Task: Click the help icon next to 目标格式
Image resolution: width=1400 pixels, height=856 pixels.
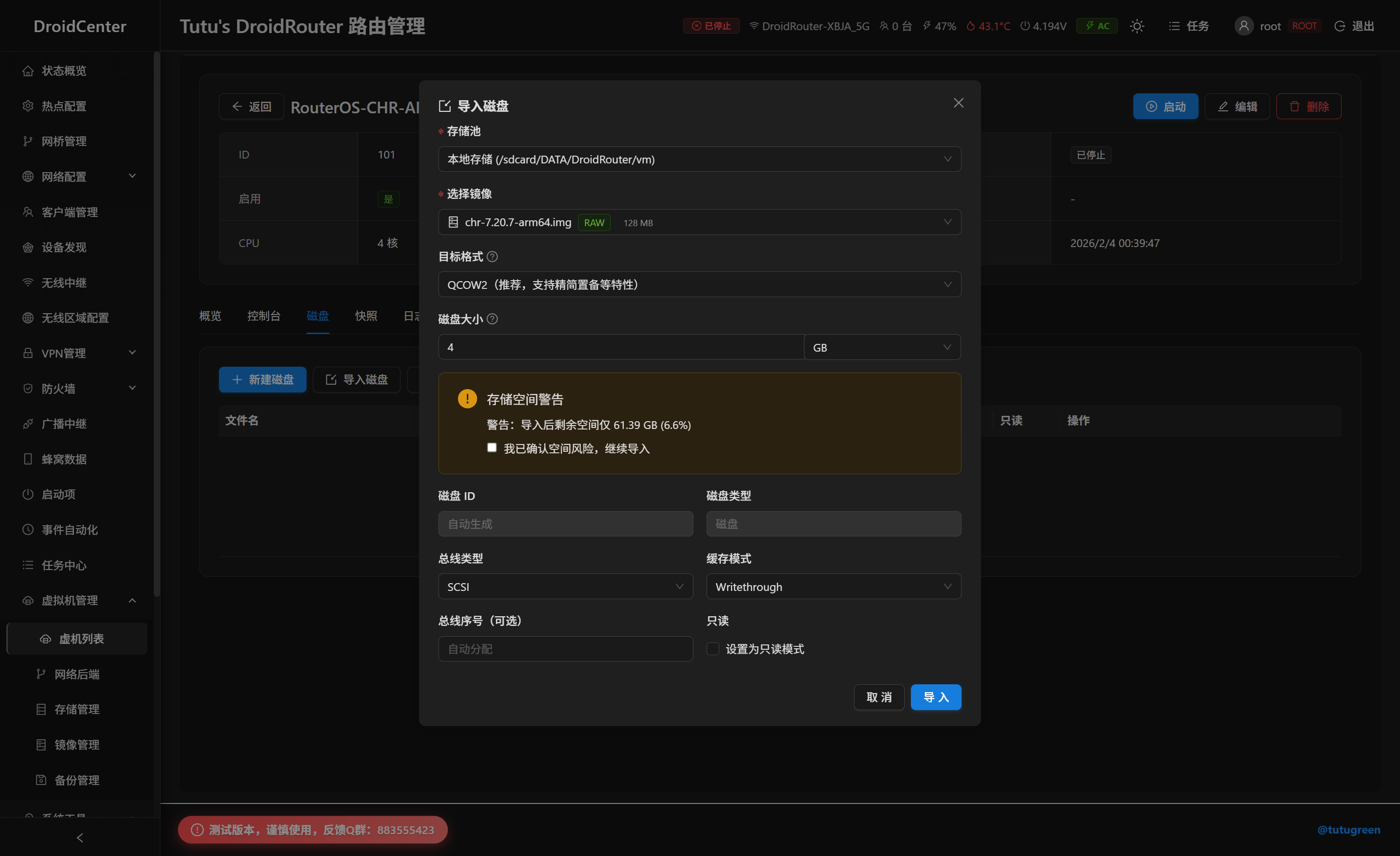Action: 492,257
